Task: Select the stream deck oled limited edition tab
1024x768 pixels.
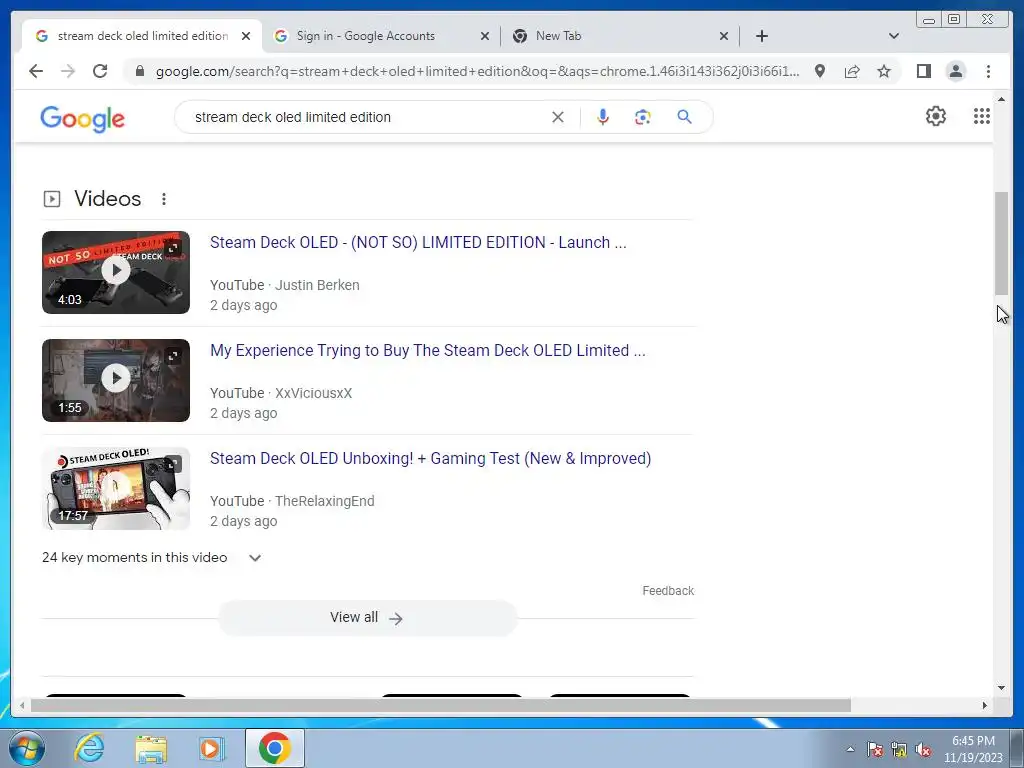Action: pos(142,36)
